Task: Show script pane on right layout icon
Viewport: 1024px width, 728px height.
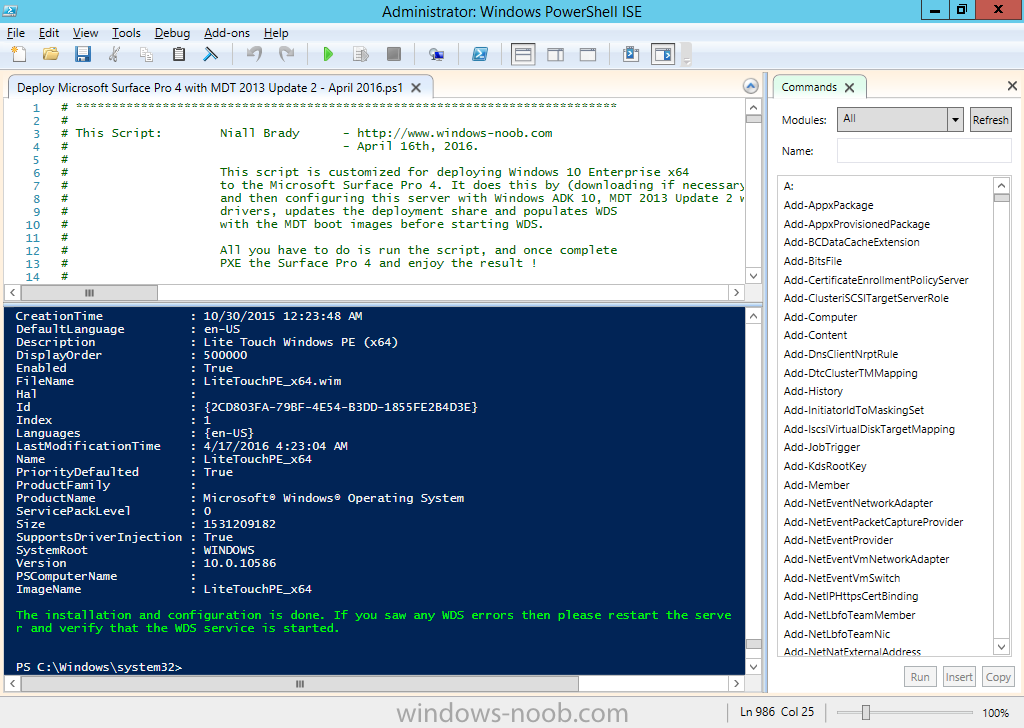Action: click(x=556, y=54)
